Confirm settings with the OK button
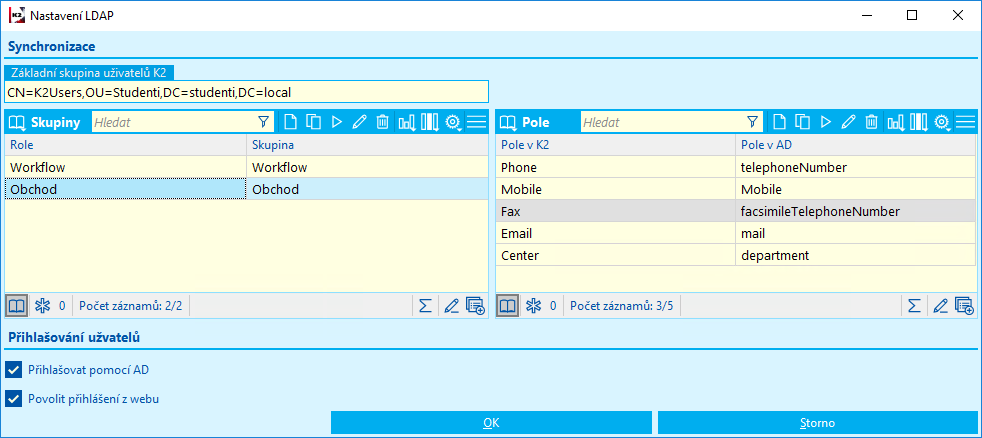This screenshot has height=438, width=982. [491, 423]
